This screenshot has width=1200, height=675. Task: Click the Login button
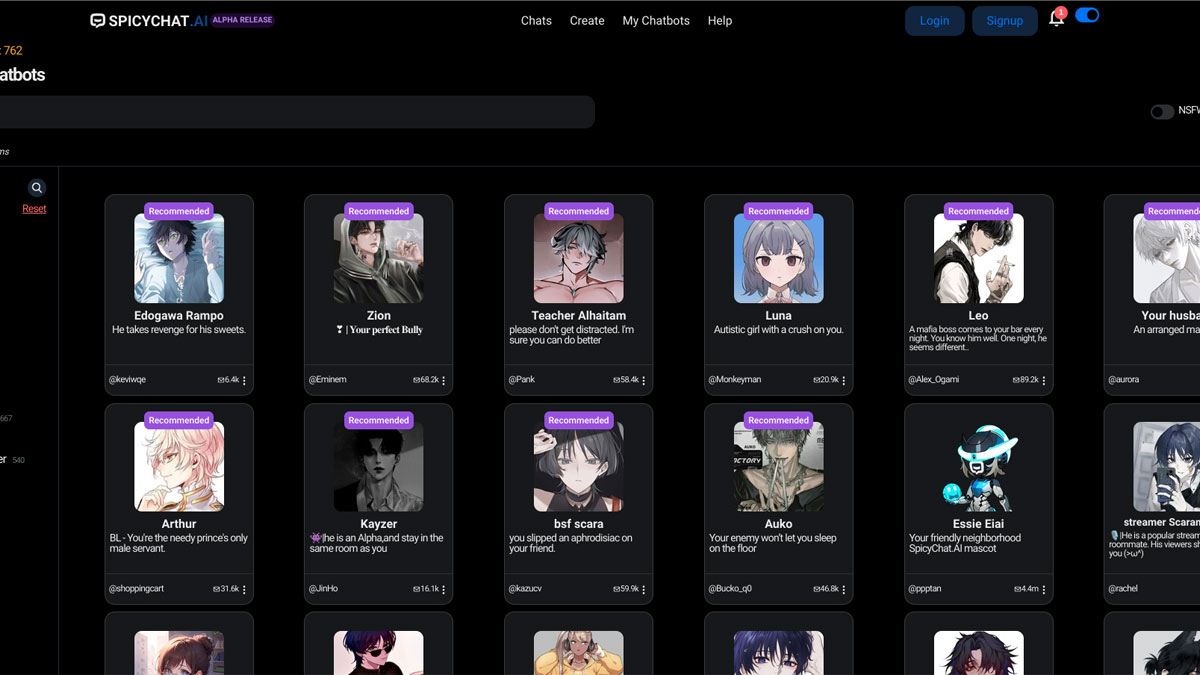point(935,21)
